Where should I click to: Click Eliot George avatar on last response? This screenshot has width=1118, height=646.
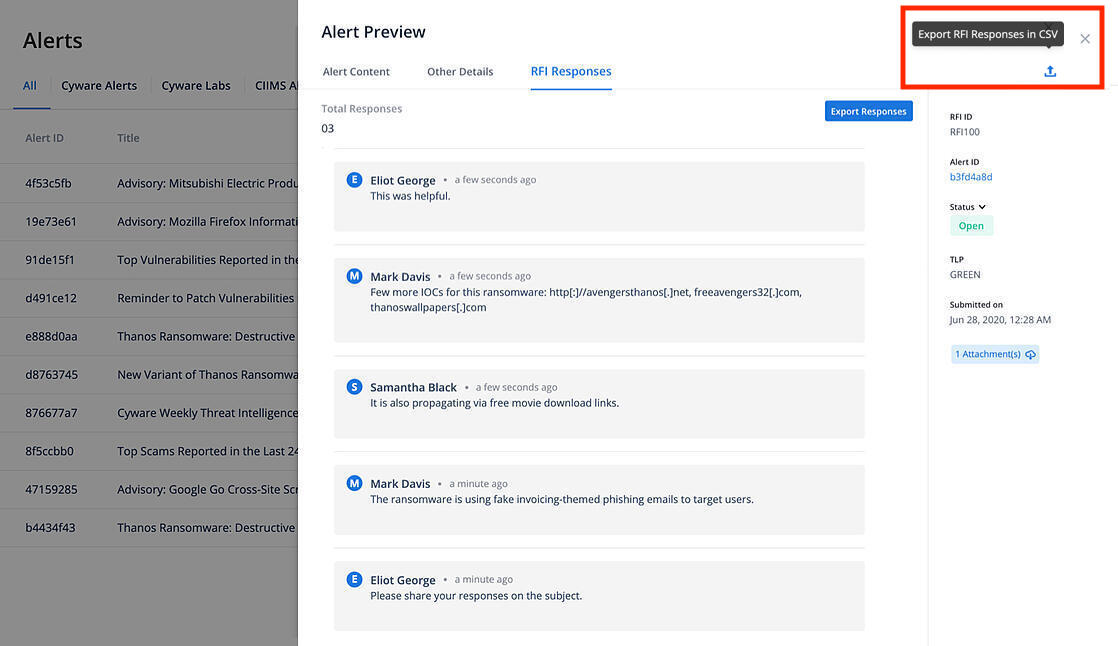[354, 579]
